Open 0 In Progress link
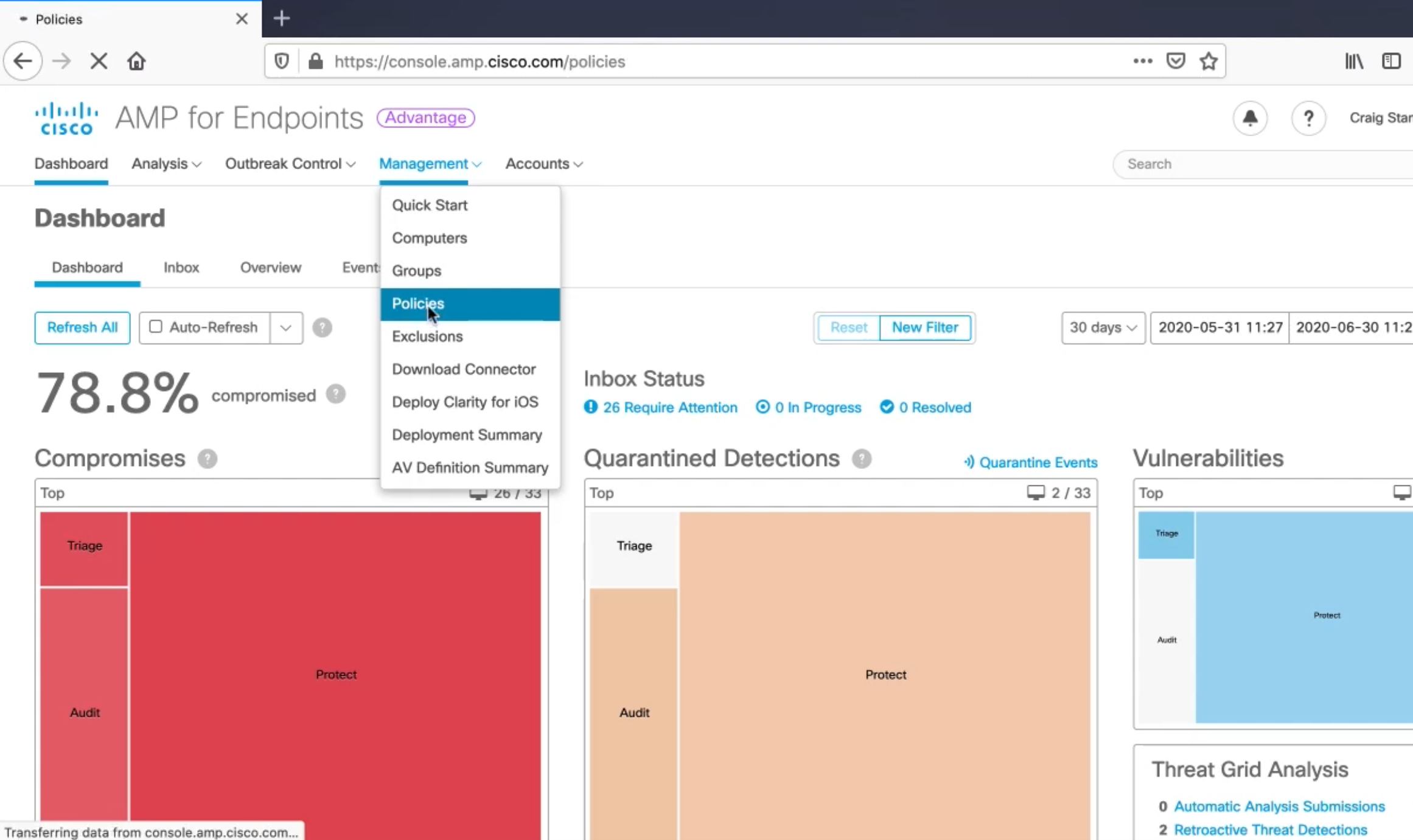The image size is (1413, 840). coord(818,408)
